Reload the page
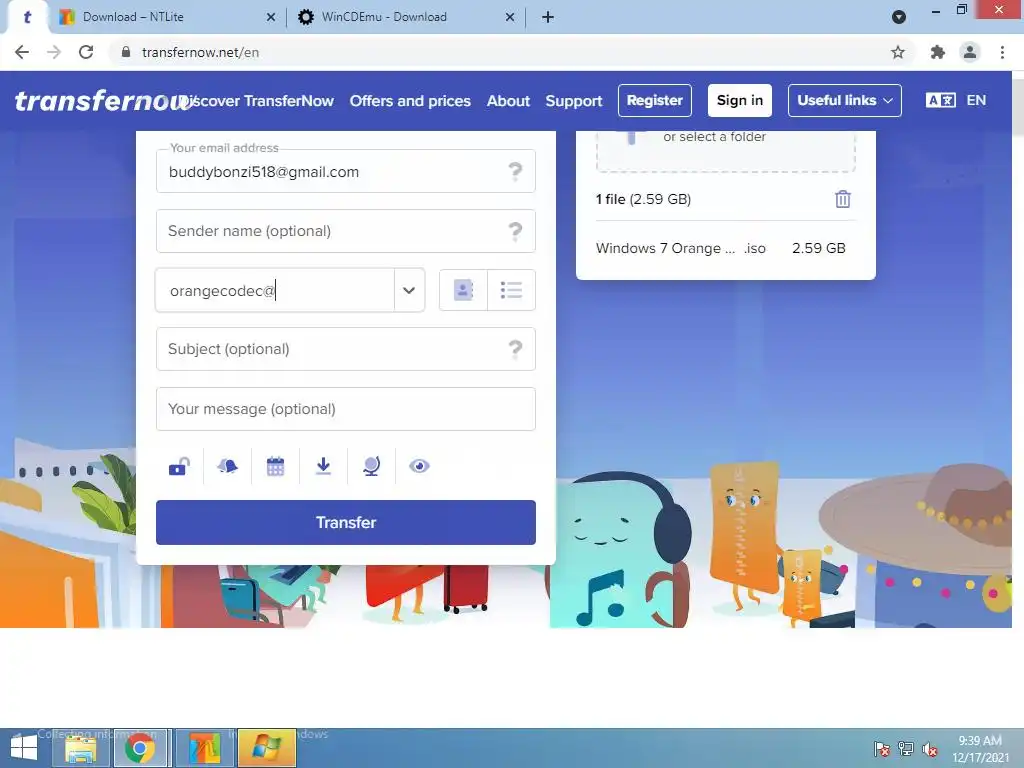1024x768 pixels. (x=86, y=52)
